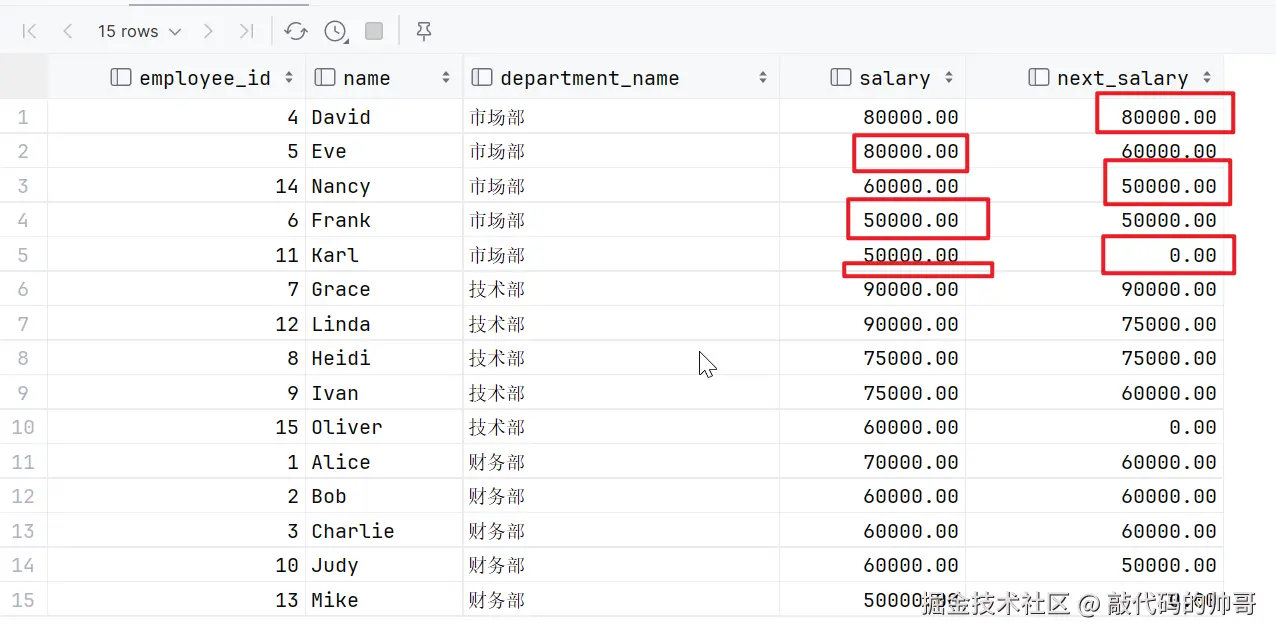Select the next_salary column header
Image resolution: width=1276 pixels, height=637 pixels.
click(1094, 77)
